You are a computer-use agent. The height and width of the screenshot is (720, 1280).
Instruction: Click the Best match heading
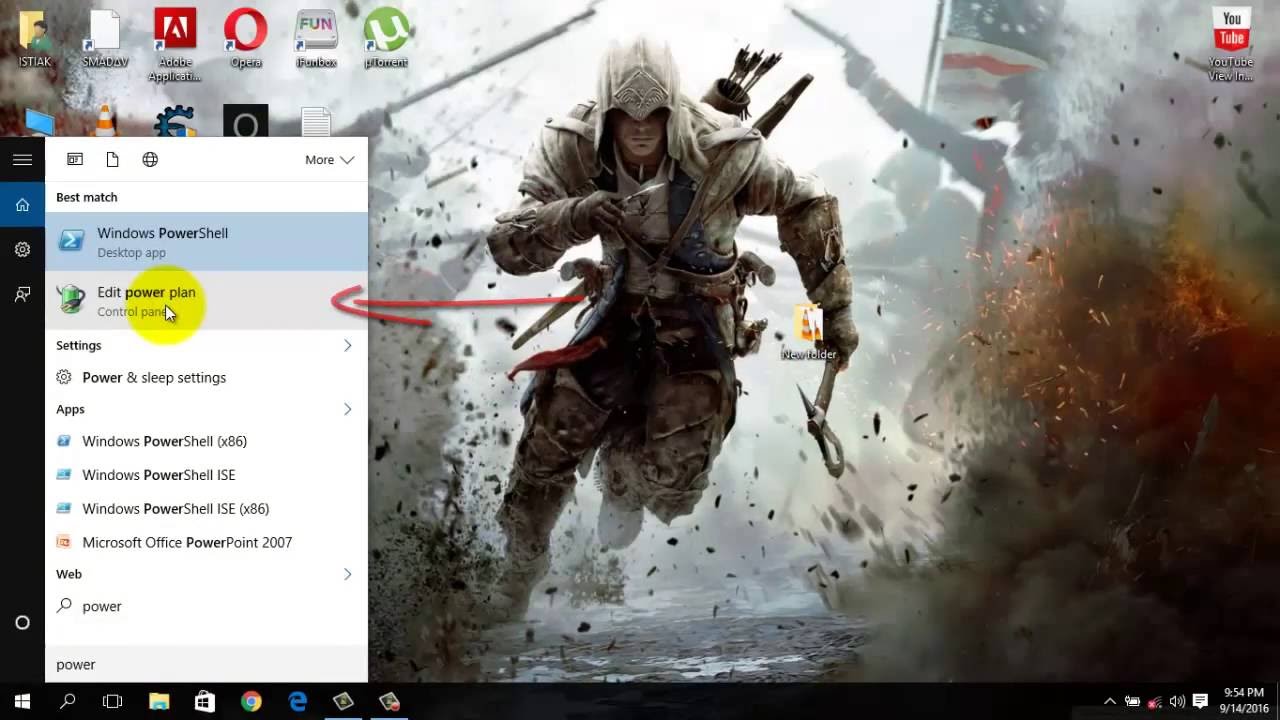86,197
